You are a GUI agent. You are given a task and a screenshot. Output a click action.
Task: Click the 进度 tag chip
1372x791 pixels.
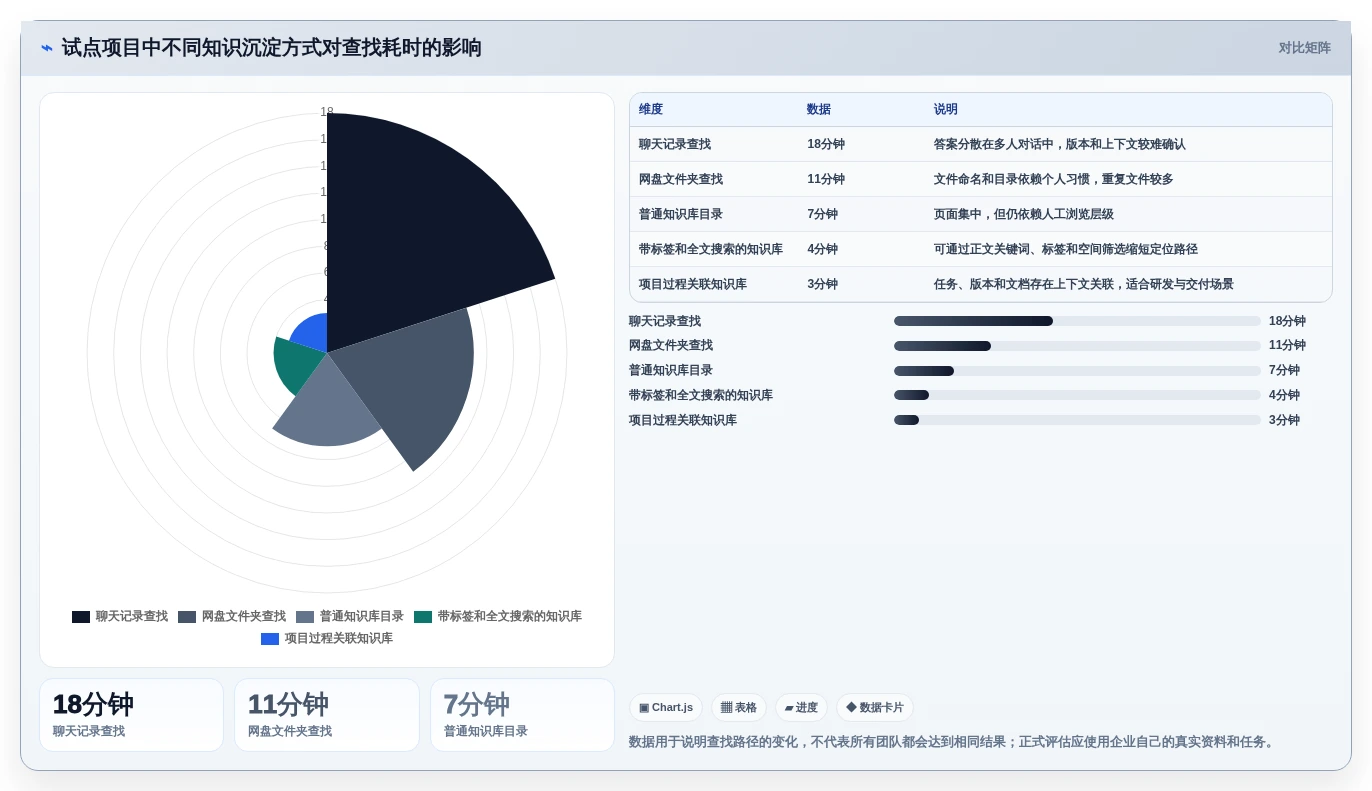pos(801,708)
